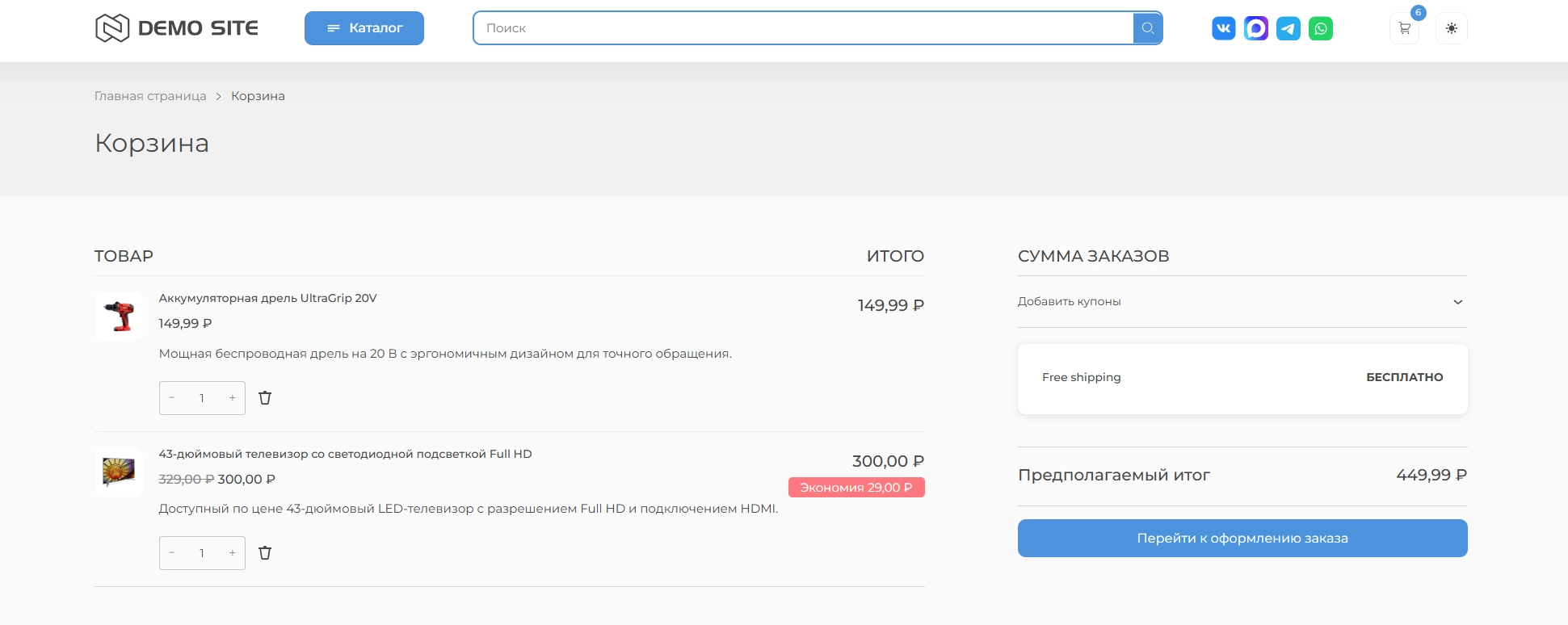The image size is (1568, 625).
Task: Open the drill product thumbnail
Action: (x=119, y=317)
